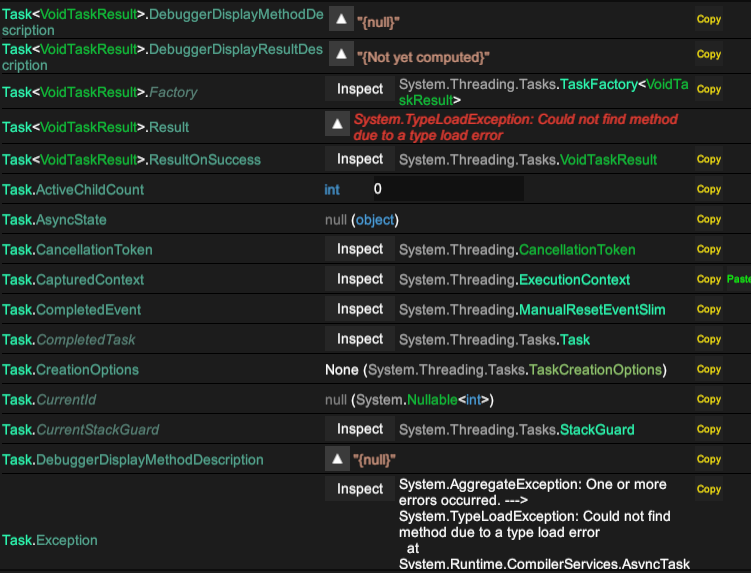Copy the Task.AsyncState value

point(708,219)
